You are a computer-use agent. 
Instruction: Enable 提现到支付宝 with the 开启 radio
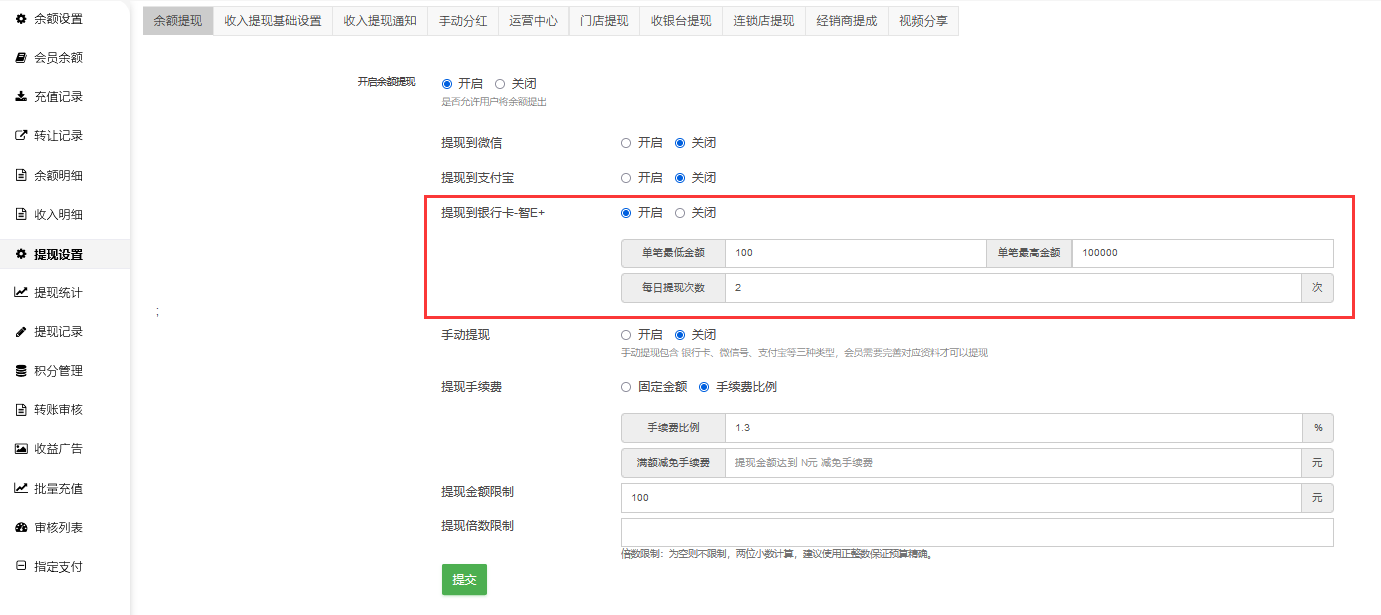626,178
